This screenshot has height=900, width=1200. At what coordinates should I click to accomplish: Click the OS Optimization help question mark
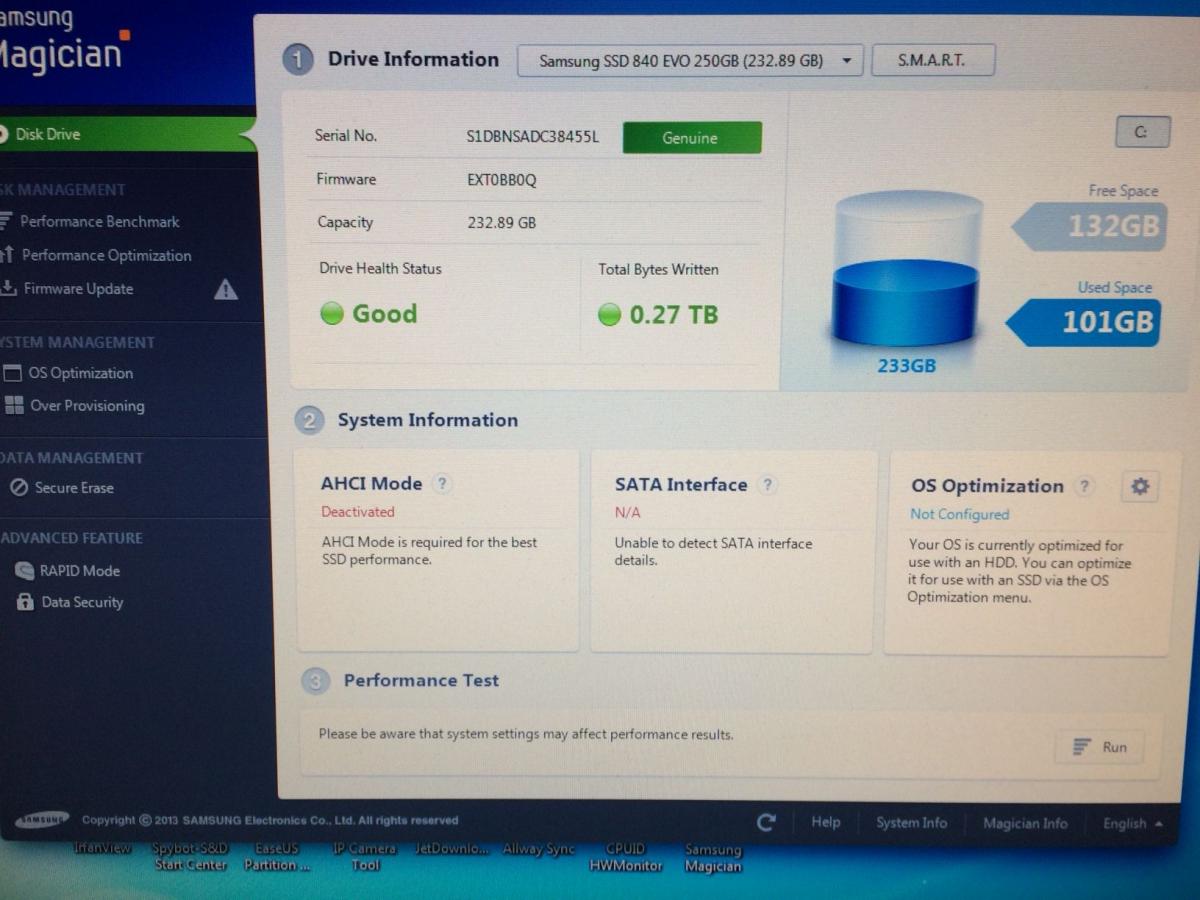1084,487
